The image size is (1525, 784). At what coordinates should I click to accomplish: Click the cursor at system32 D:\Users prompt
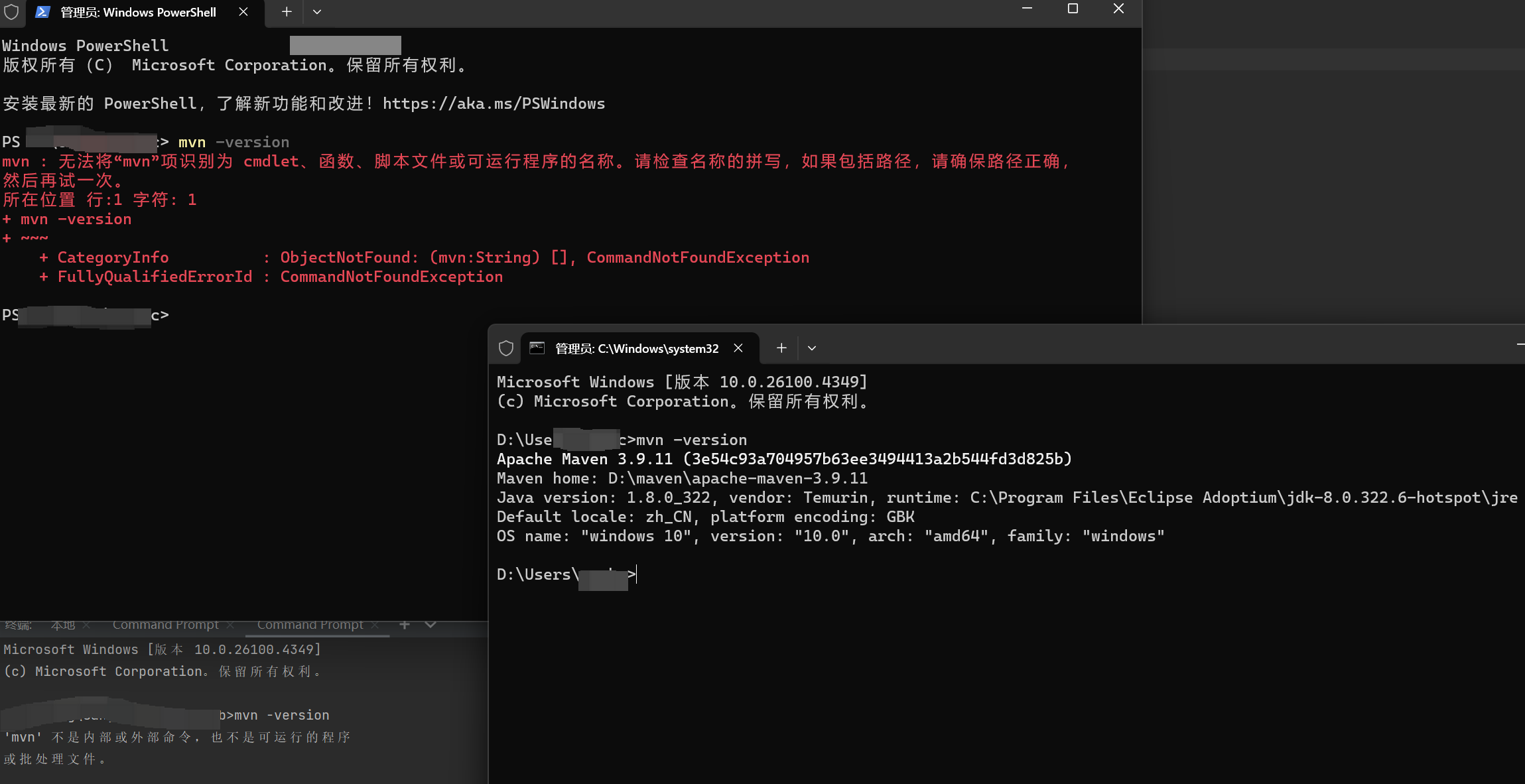[637, 574]
